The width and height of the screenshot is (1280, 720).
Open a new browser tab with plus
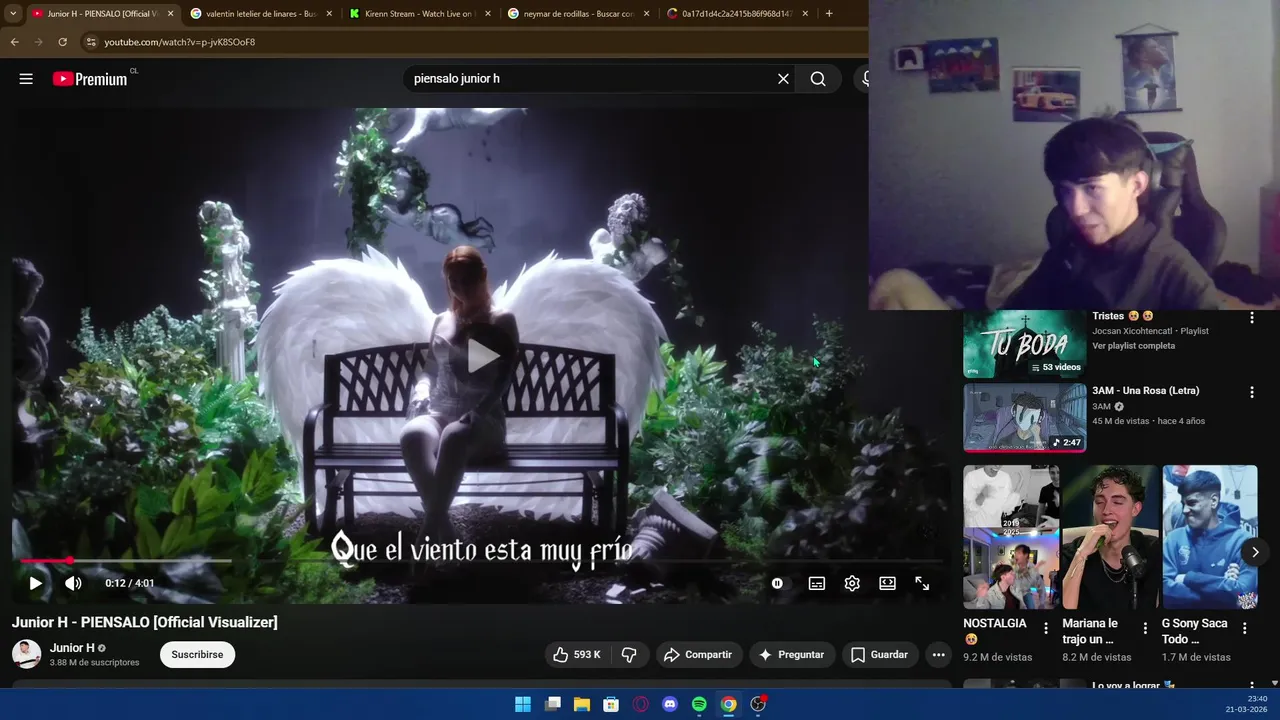click(829, 14)
